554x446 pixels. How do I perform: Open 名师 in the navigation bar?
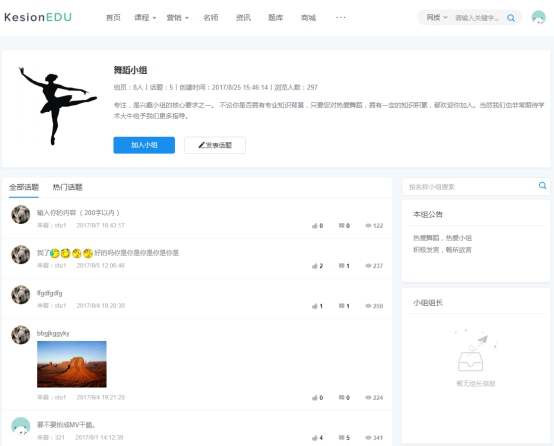[x=211, y=18]
